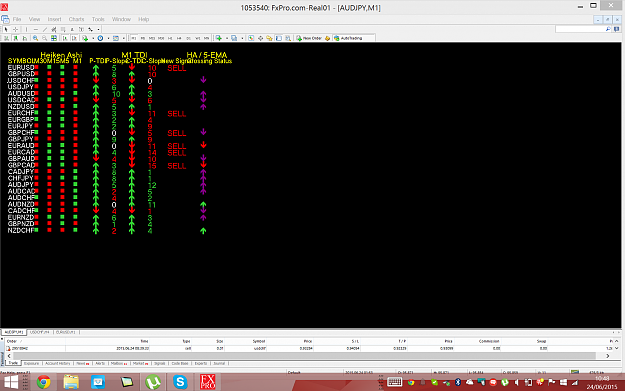Select the Fibonacci retracement tool
625x391 pixels.
click(x=63, y=29)
